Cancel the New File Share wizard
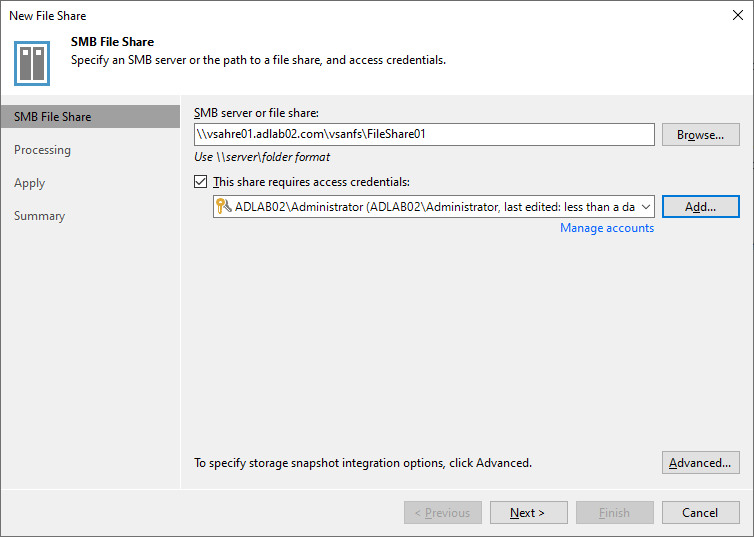The image size is (754, 537). click(x=701, y=513)
